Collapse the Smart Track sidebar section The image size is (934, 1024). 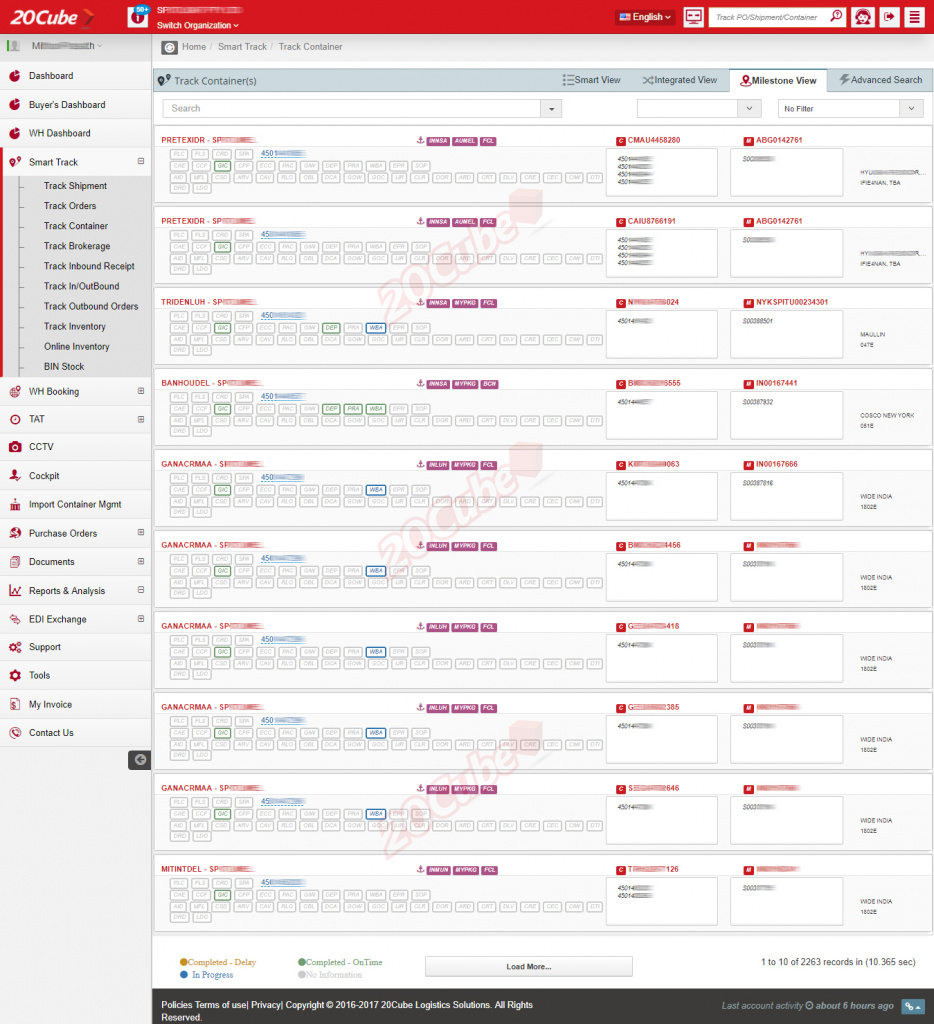[141, 162]
